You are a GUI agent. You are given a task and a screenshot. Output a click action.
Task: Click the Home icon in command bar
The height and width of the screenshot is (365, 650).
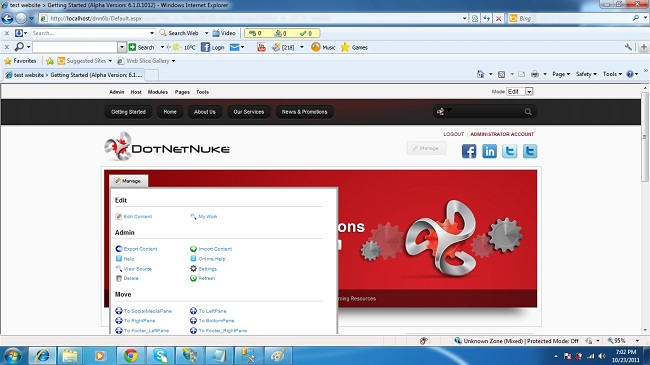click(480, 74)
